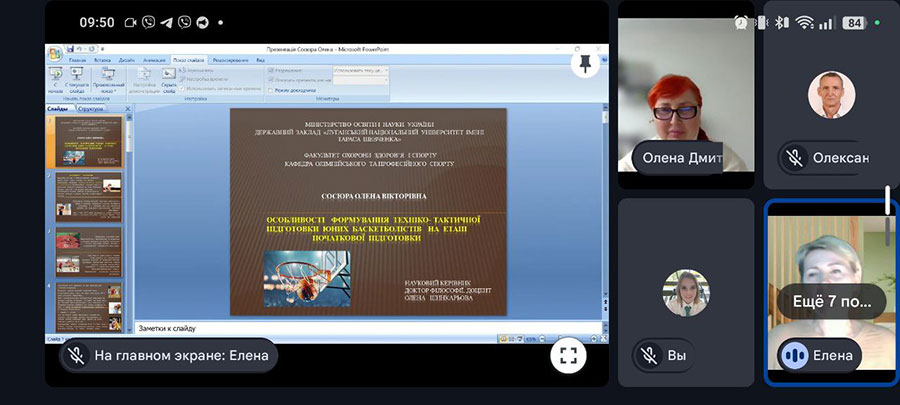This screenshot has height=405, width=900.
Task: Start slideshow from current slide
Action: pyautogui.click(x=76, y=80)
